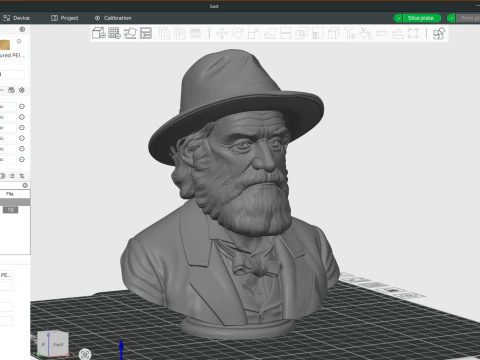This screenshot has width=480, height=360.
Task: Select the Cut tool
Action: tap(286, 33)
